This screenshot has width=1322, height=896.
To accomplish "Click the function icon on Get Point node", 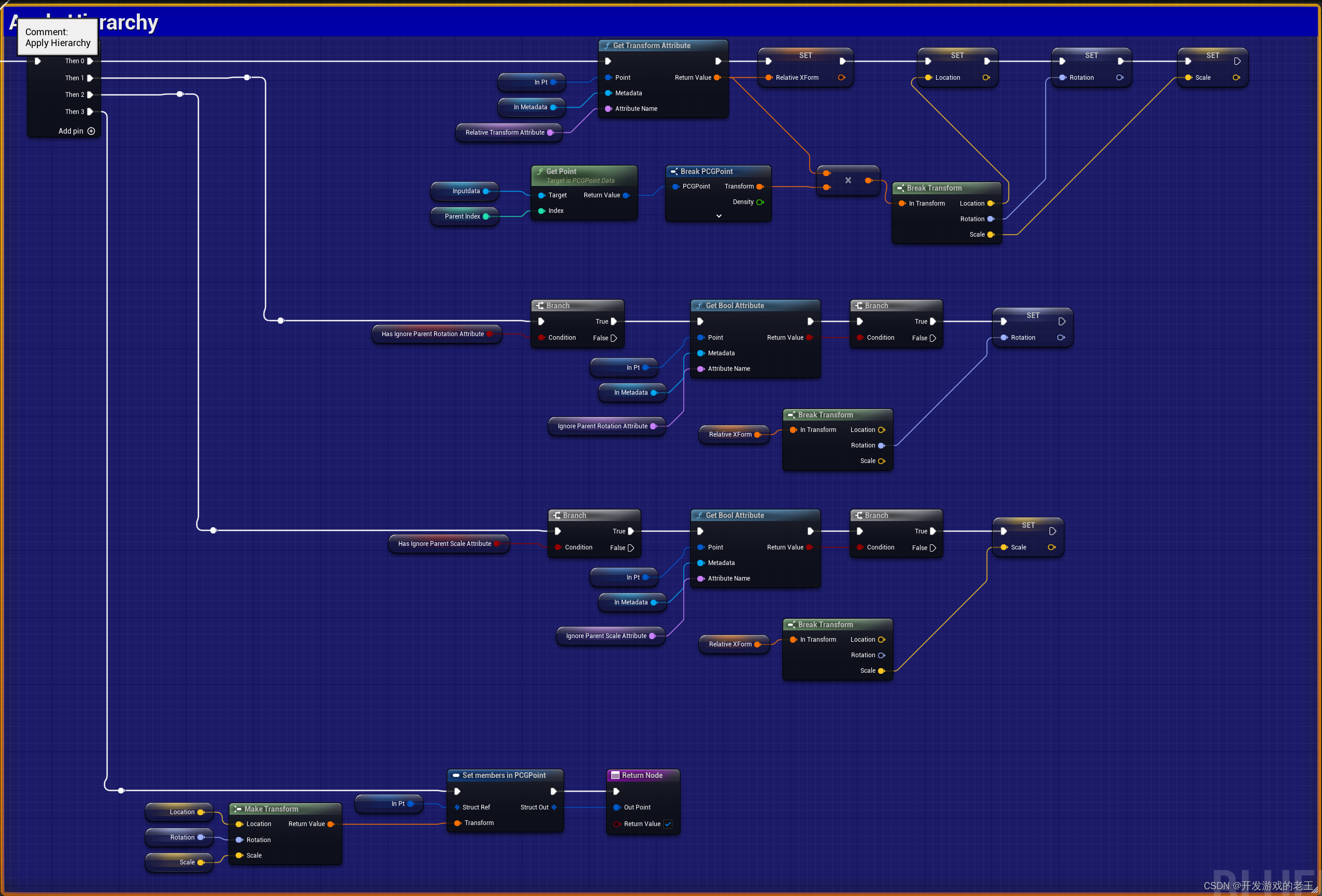I will pos(540,171).
